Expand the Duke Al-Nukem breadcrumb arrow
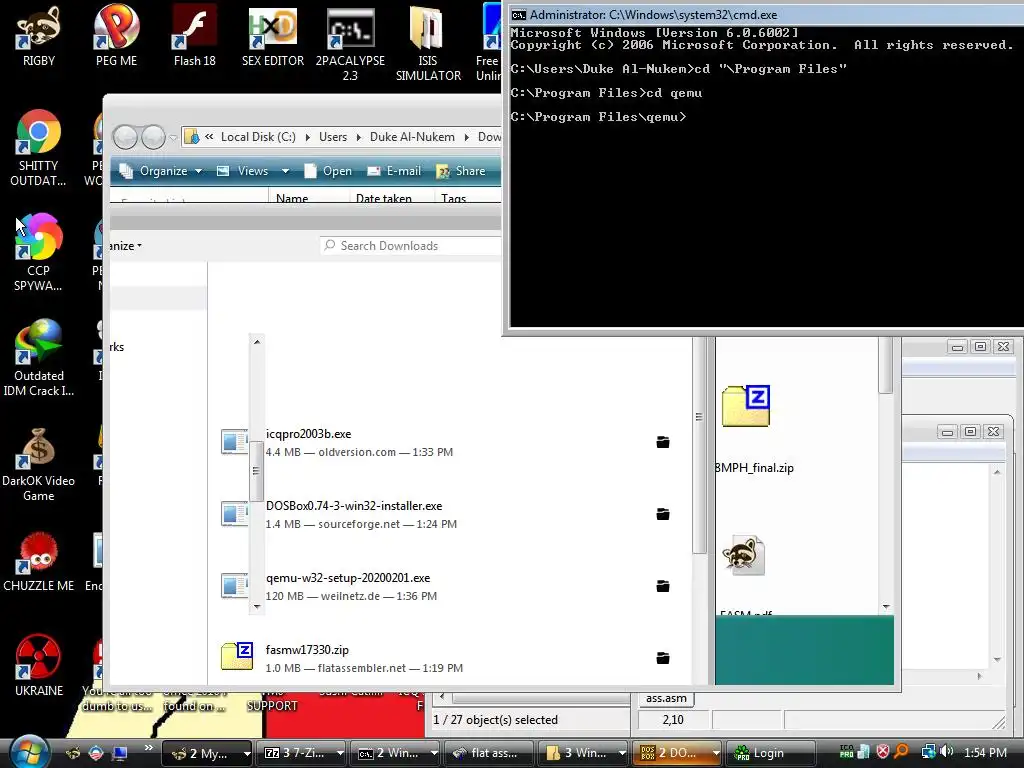The image size is (1024, 768). tap(466, 137)
